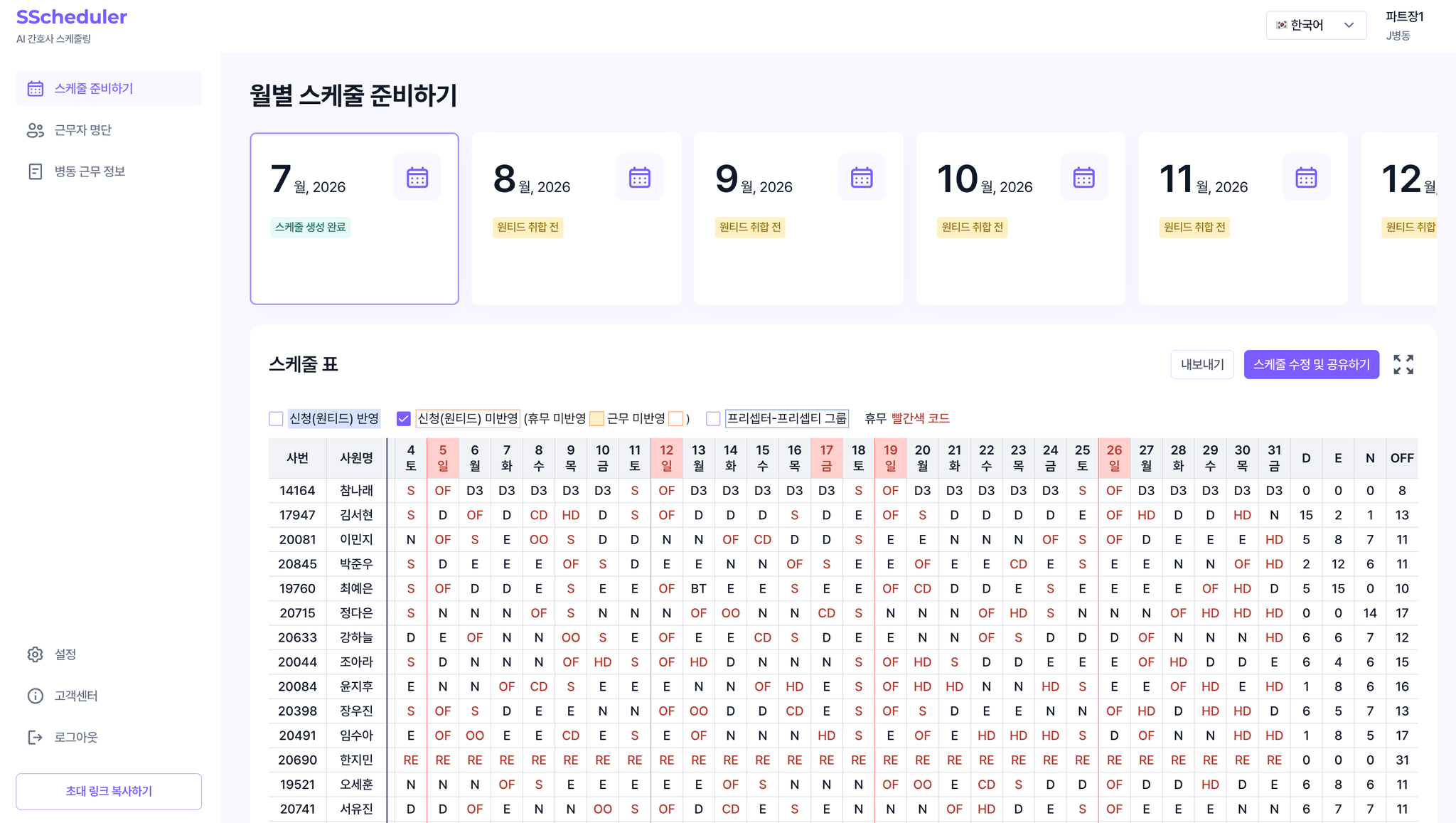Select the October 2026 month card
Image resolution: width=1456 pixels, height=823 pixels.
click(1021, 218)
